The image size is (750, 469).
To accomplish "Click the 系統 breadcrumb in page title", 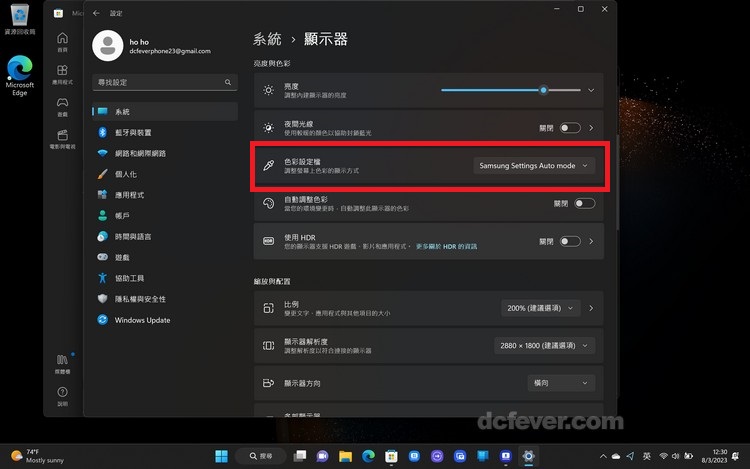I will pyautogui.click(x=267, y=39).
